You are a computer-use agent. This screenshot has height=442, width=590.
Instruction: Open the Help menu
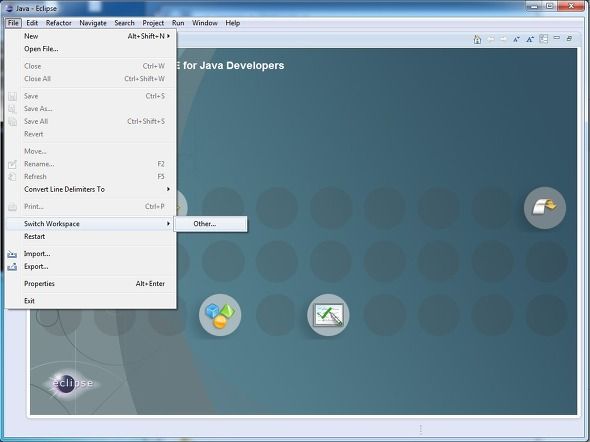tap(233, 23)
